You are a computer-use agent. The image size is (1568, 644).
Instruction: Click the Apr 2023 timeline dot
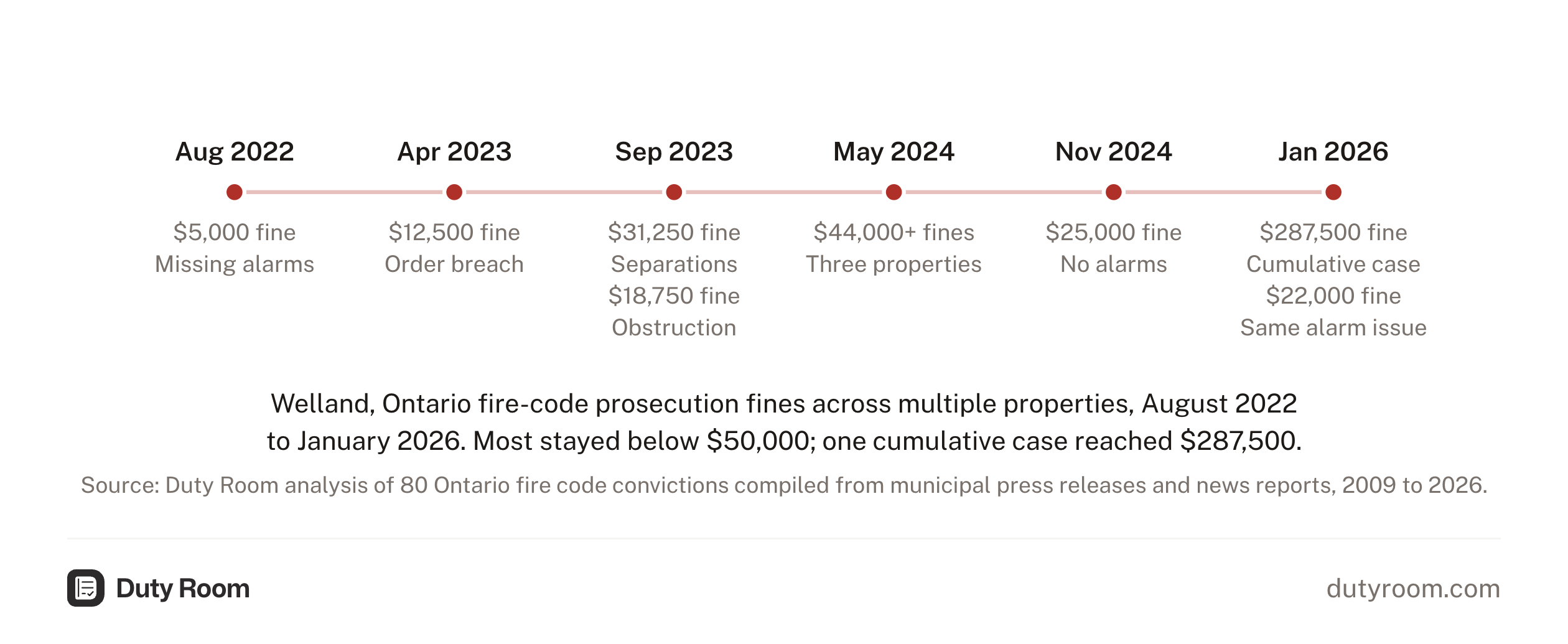pyautogui.click(x=454, y=192)
